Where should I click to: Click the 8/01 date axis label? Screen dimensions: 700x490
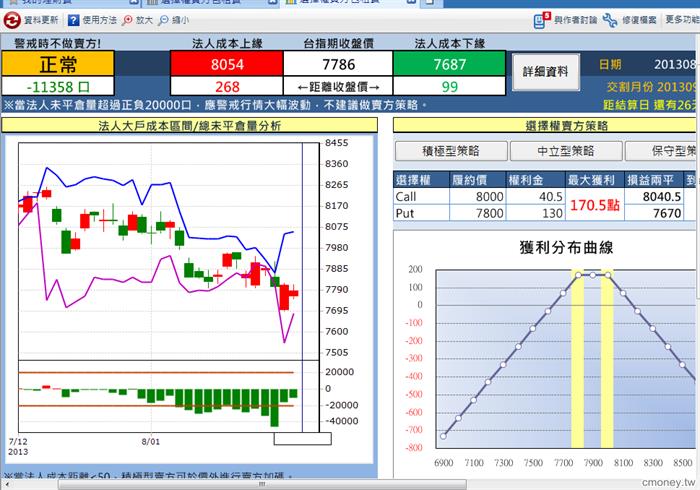tap(151, 441)
